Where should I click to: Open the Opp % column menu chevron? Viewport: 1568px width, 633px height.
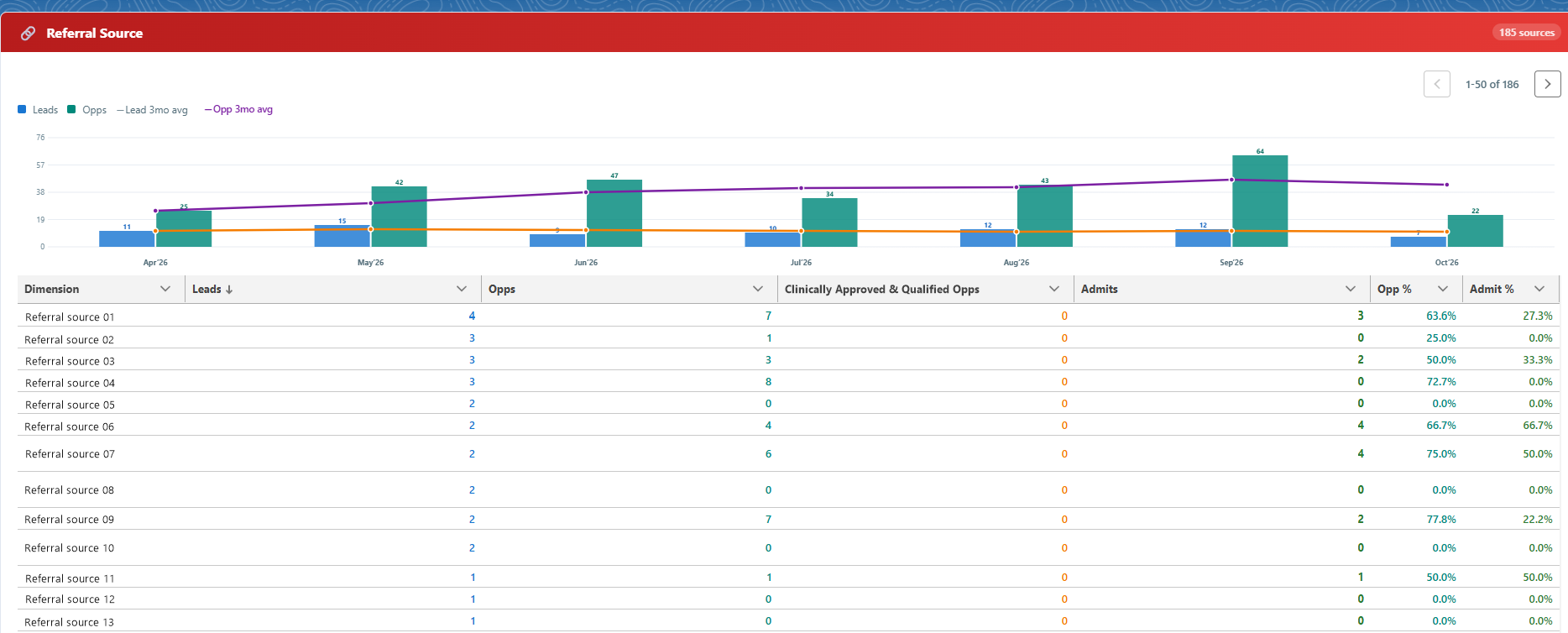click(1443, 289)
